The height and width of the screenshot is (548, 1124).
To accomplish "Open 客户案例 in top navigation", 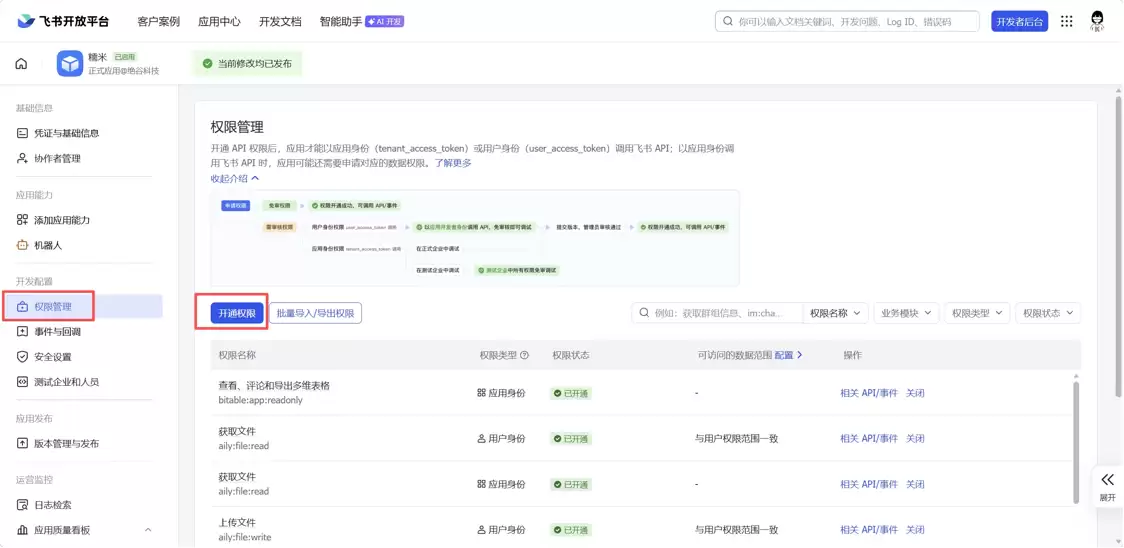I will pyautogui.click(x=158, y=22).
